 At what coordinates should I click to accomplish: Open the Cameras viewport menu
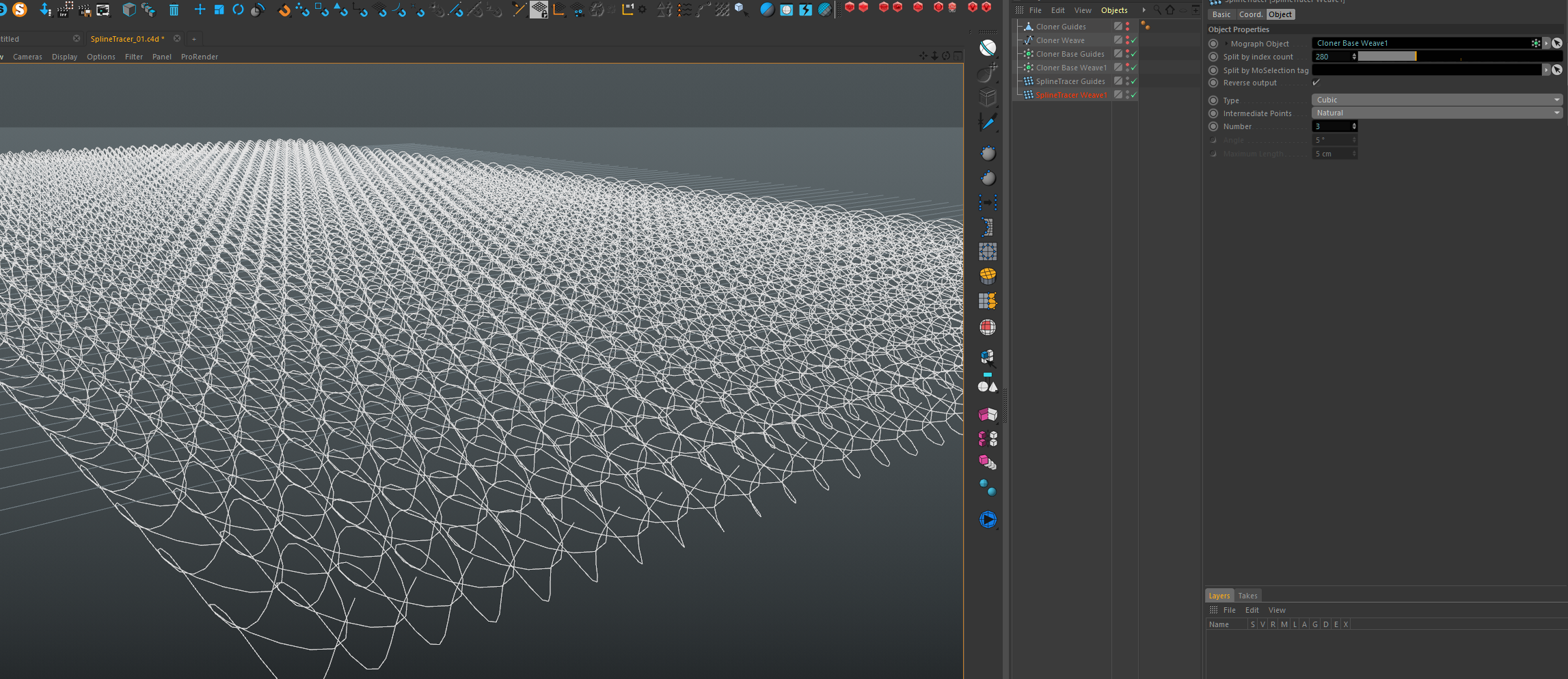click(x=27, y=57)
